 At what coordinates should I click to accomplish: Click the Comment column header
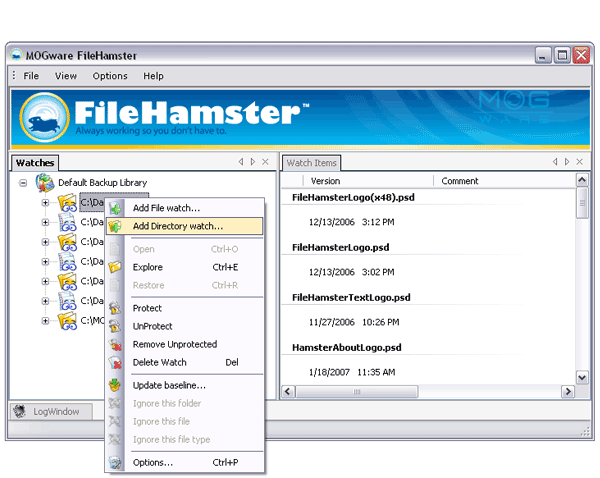tap(504, 181)
